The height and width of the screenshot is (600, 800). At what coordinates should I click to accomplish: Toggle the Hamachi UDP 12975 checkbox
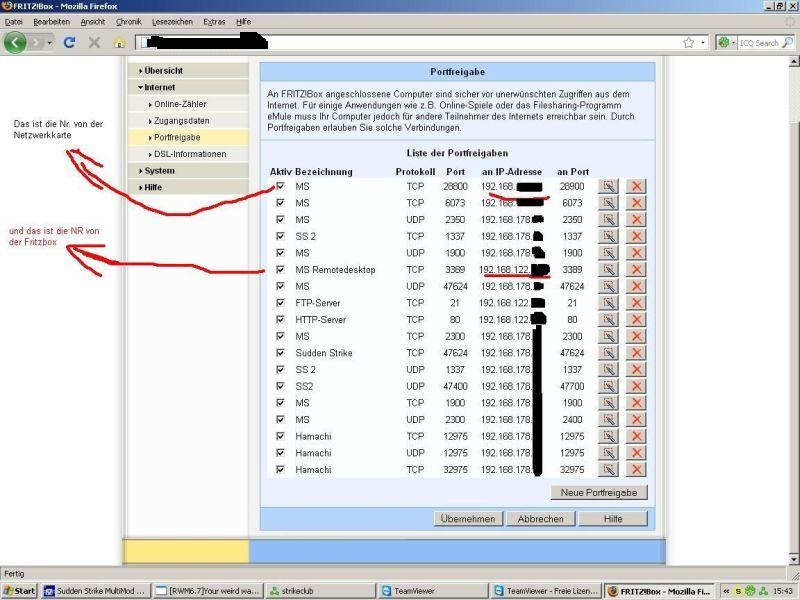click(280, 453)
